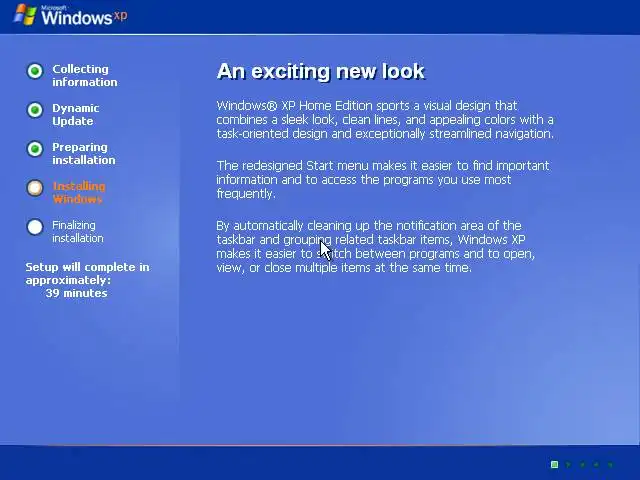Click the "Finalizing installation" label

coord(78,232)
